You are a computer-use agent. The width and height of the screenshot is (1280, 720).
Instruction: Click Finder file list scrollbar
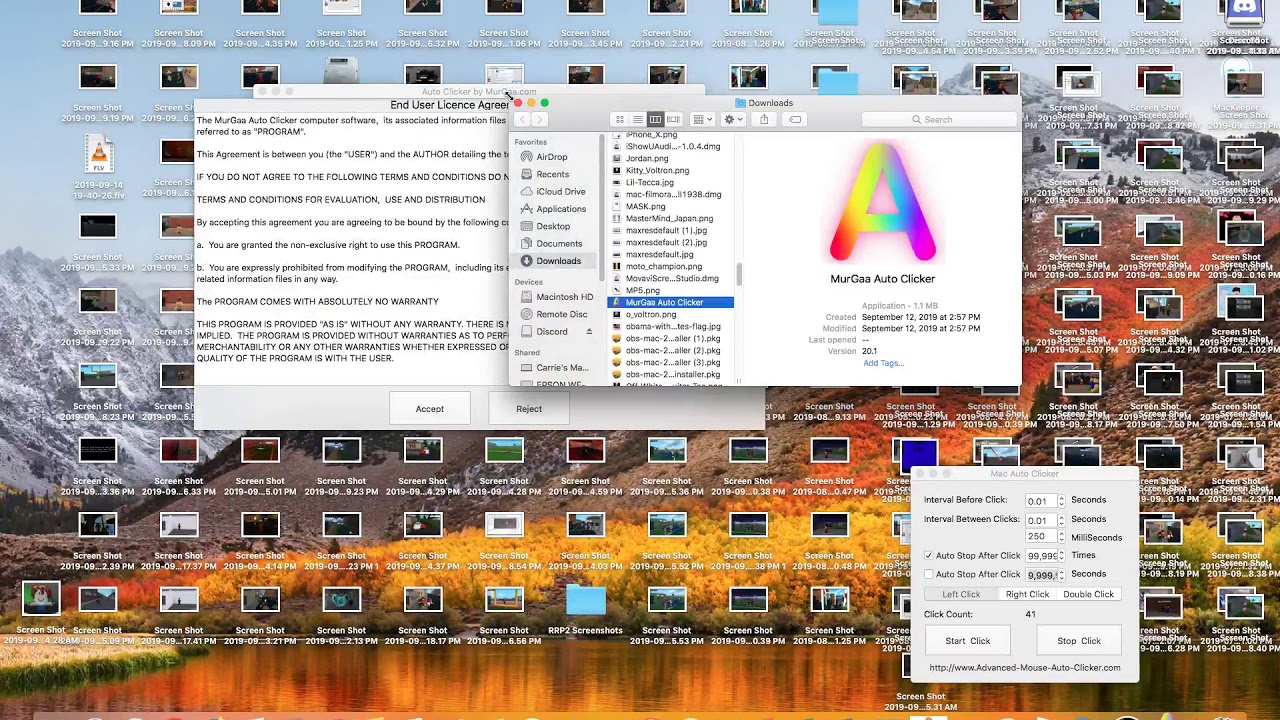pos(739,273)
